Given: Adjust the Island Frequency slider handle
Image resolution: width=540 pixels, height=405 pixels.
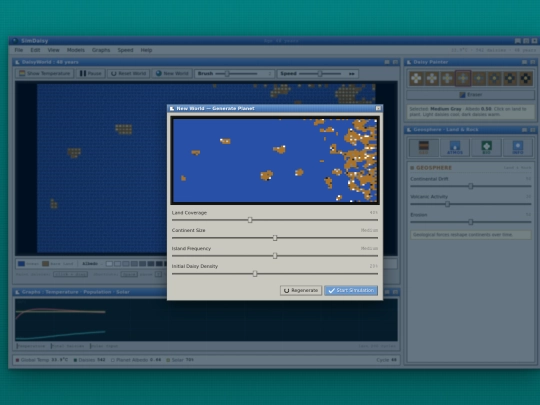Looking at the screenshot, I should (275, 256).
